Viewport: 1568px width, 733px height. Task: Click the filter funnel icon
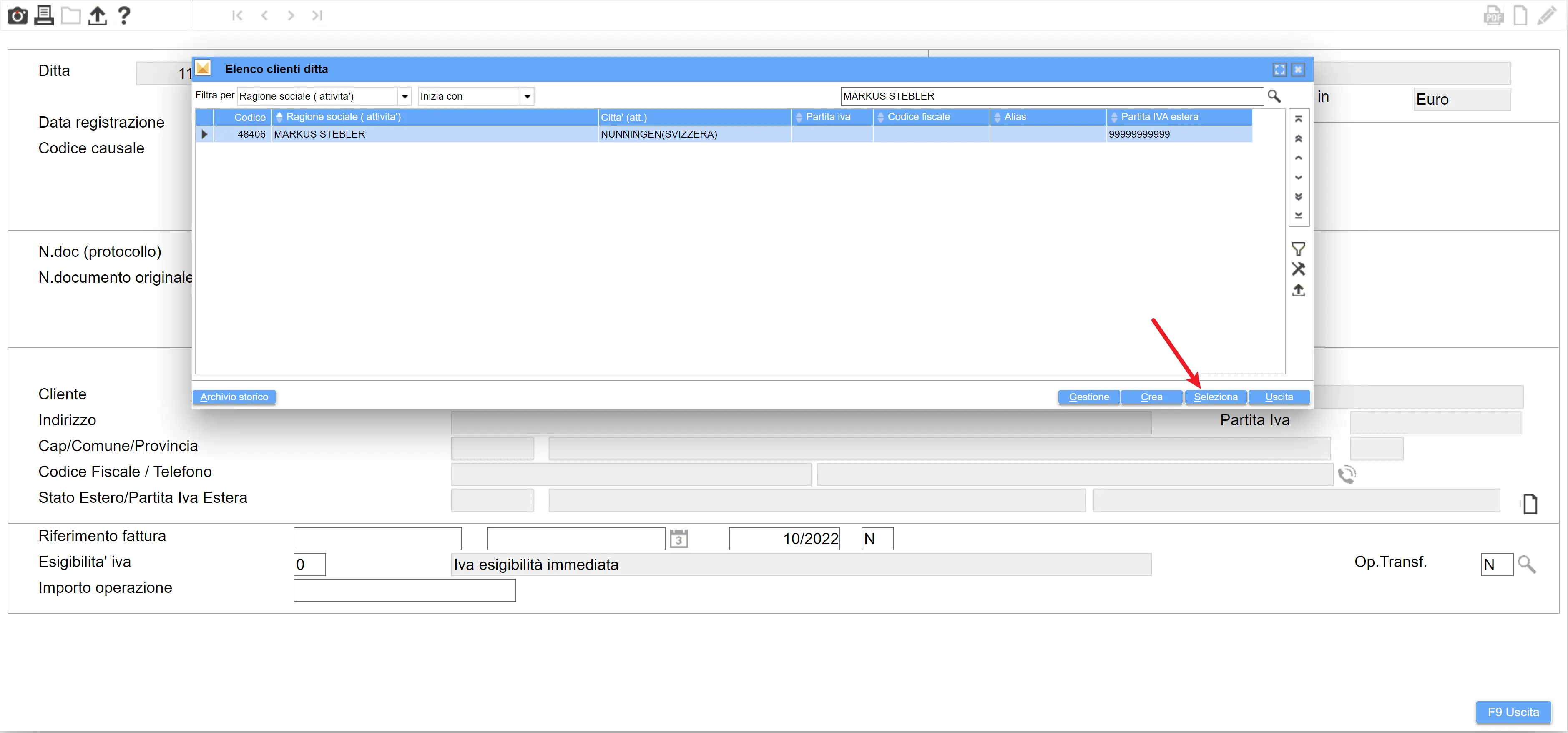tap(1298, 249)
